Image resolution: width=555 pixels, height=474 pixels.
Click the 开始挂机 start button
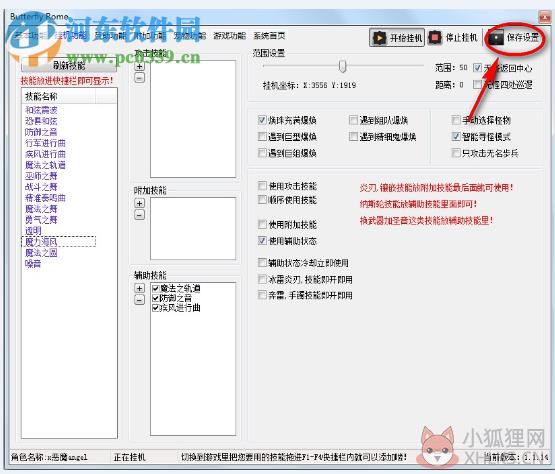[x=397, y=37]
